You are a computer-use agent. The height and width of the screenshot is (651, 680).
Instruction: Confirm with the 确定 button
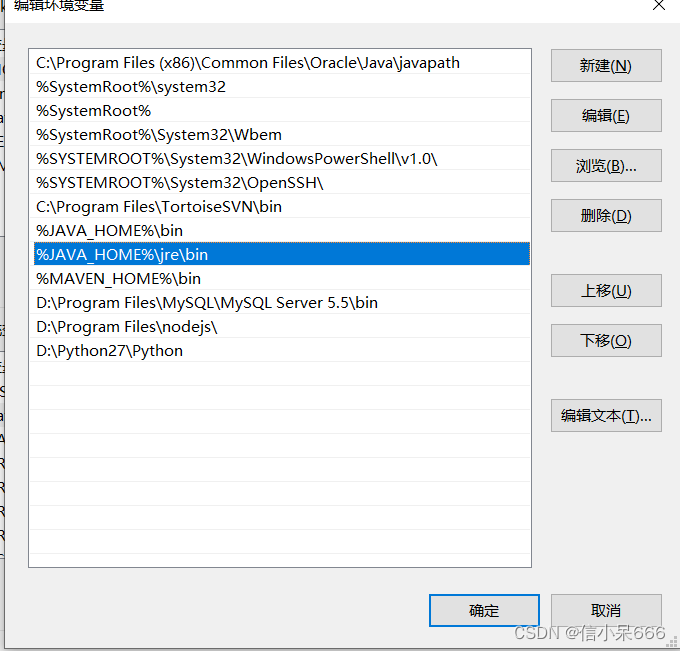coord(484,610)
